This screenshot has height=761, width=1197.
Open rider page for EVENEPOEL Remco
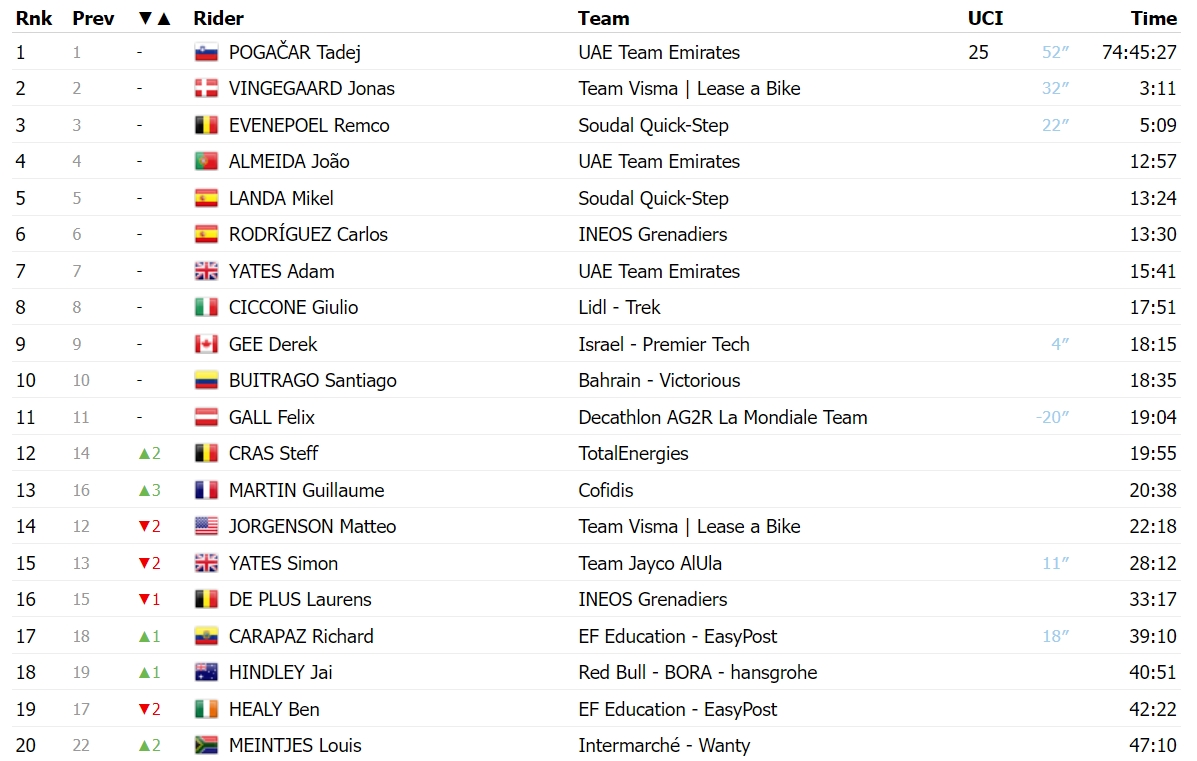pyautogui.click(x=309, y=125)
